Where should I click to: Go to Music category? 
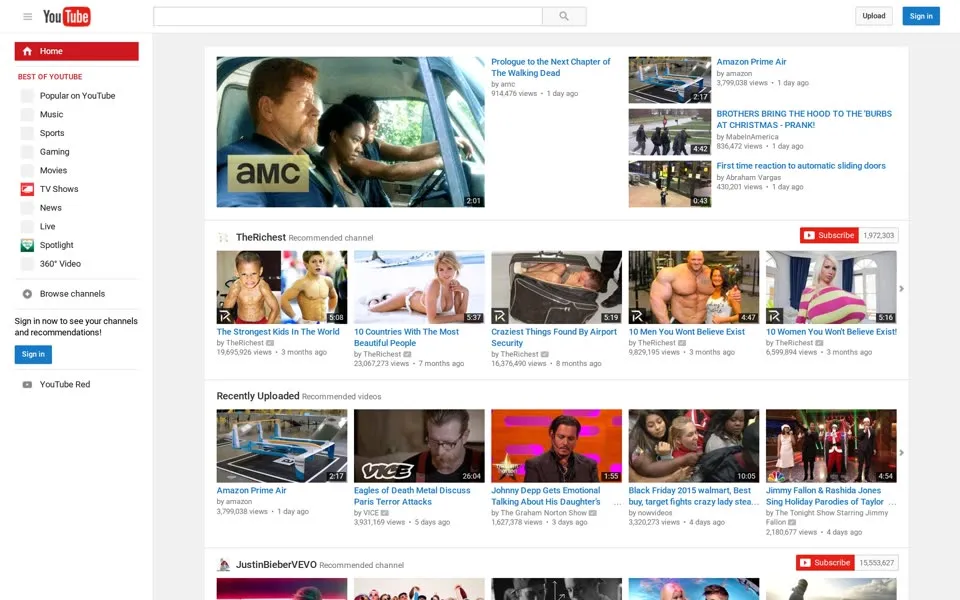point(51,114)
